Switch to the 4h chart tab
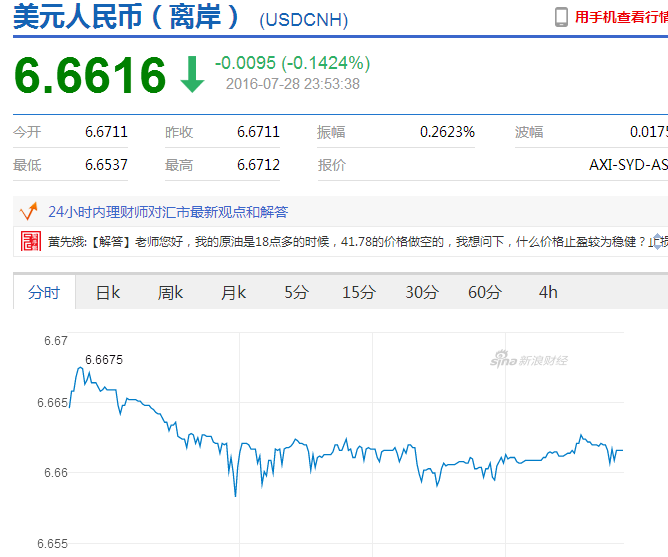Viewport: 668px width, 557px height. pos(548,292)
